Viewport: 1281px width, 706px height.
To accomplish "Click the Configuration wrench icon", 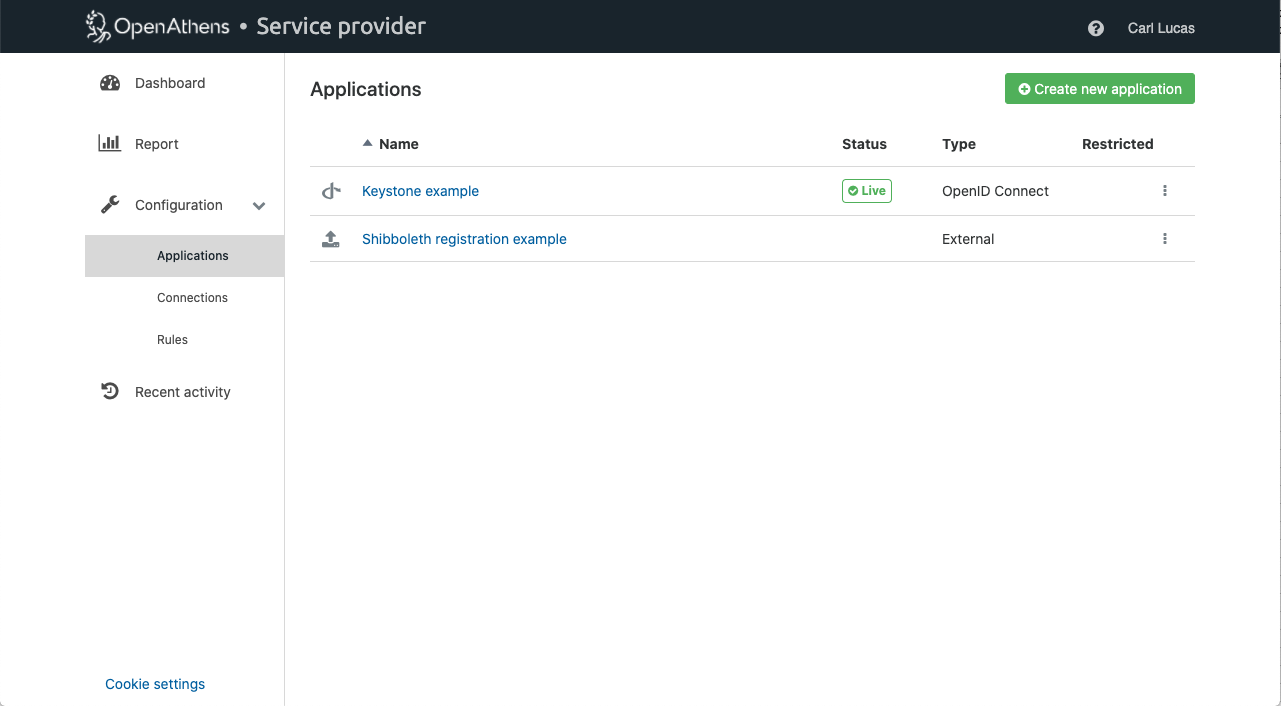I will (110, 205).
